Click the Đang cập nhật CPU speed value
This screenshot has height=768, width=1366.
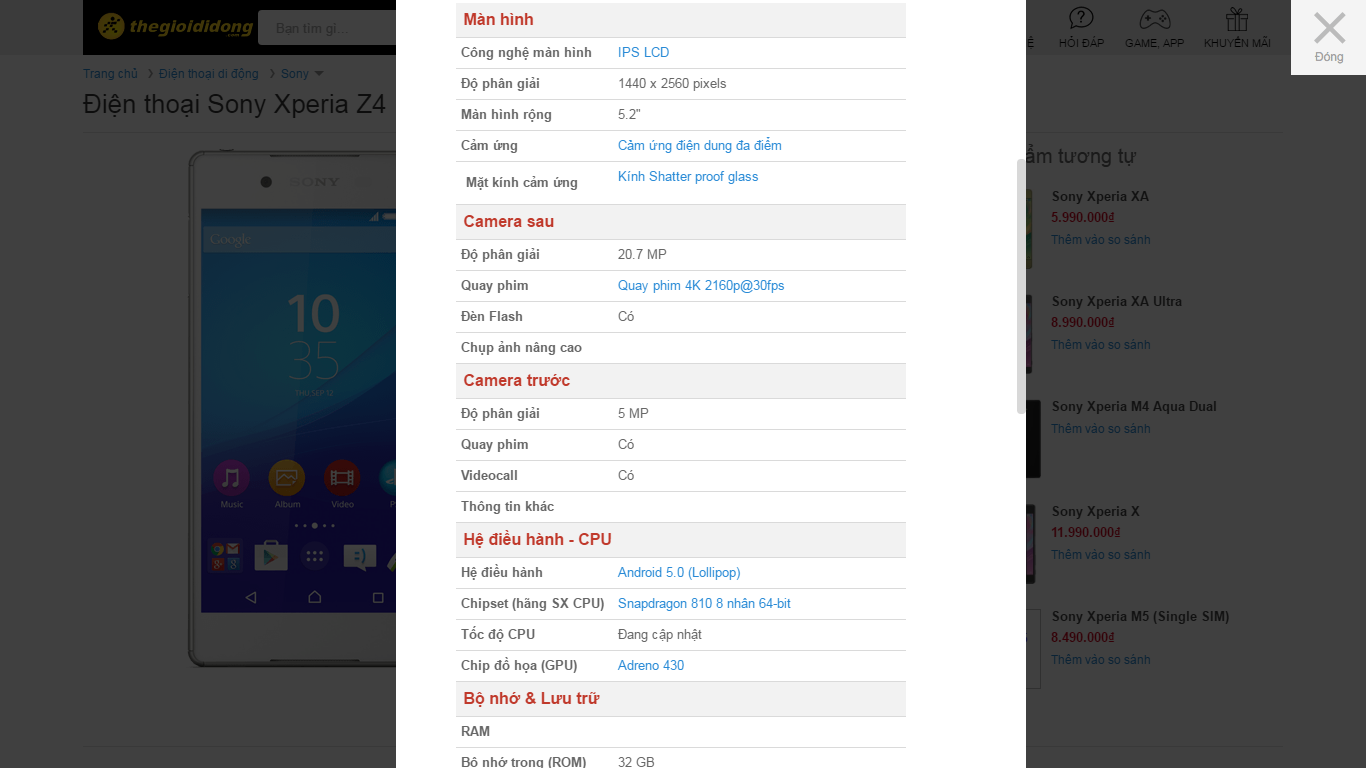pyautogui.click(x=660, y=635)
